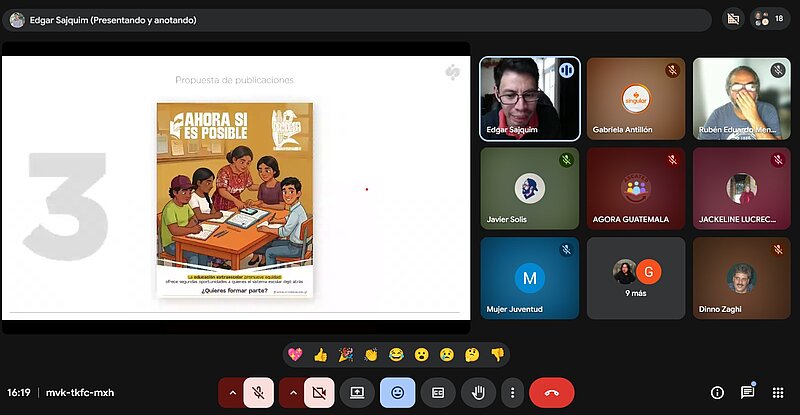Screen dimensions: 800x415
Task: Click the raise hand button
Action: (478, 393)
